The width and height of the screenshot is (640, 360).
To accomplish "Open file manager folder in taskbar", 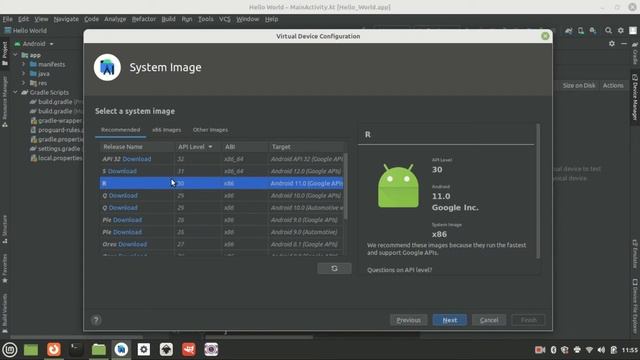I will point(98,349).
